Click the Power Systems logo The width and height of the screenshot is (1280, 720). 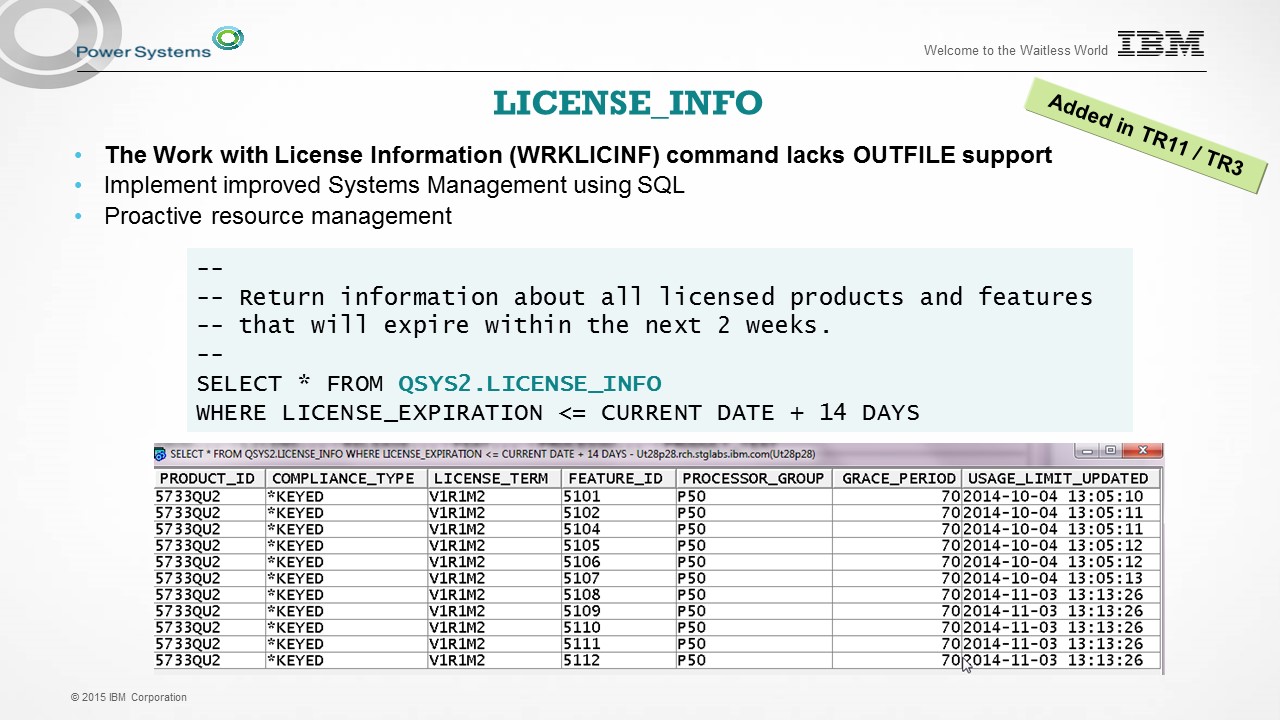tap(160, 45)
